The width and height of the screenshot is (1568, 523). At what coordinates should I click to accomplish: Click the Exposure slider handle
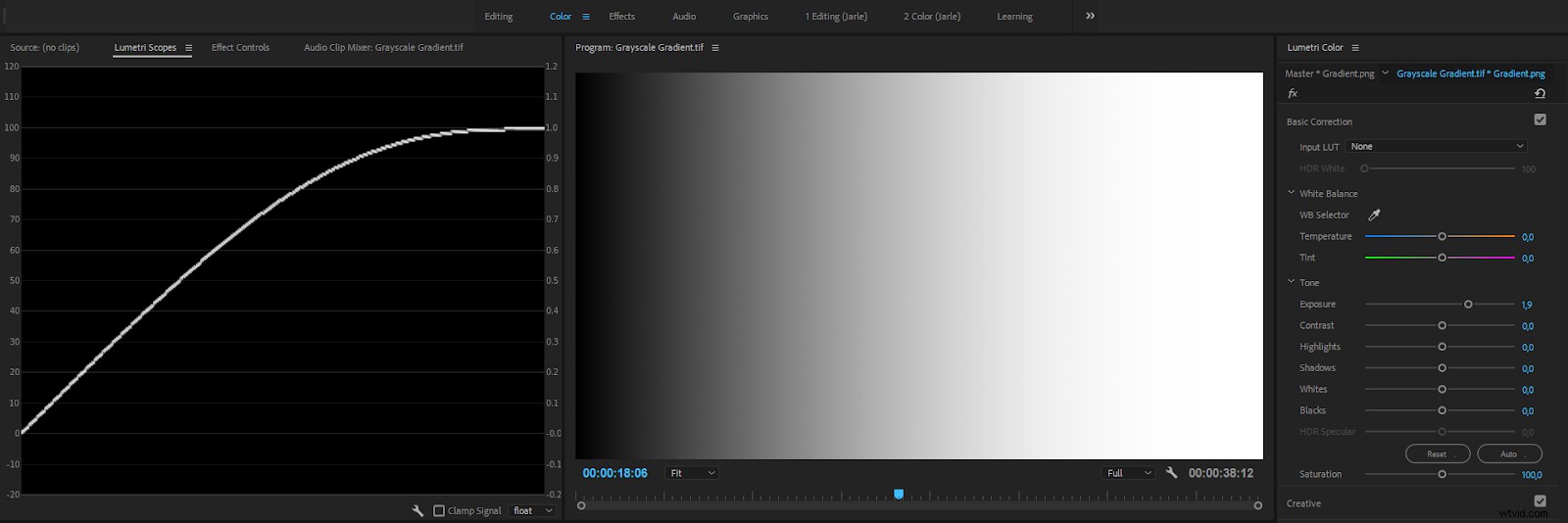click(1468, 305)
